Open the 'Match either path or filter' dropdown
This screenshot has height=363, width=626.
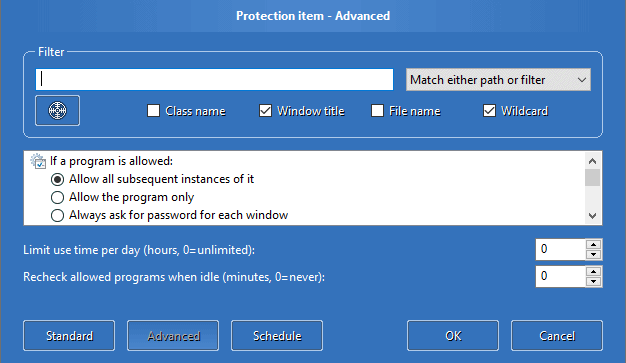point(498,80)
